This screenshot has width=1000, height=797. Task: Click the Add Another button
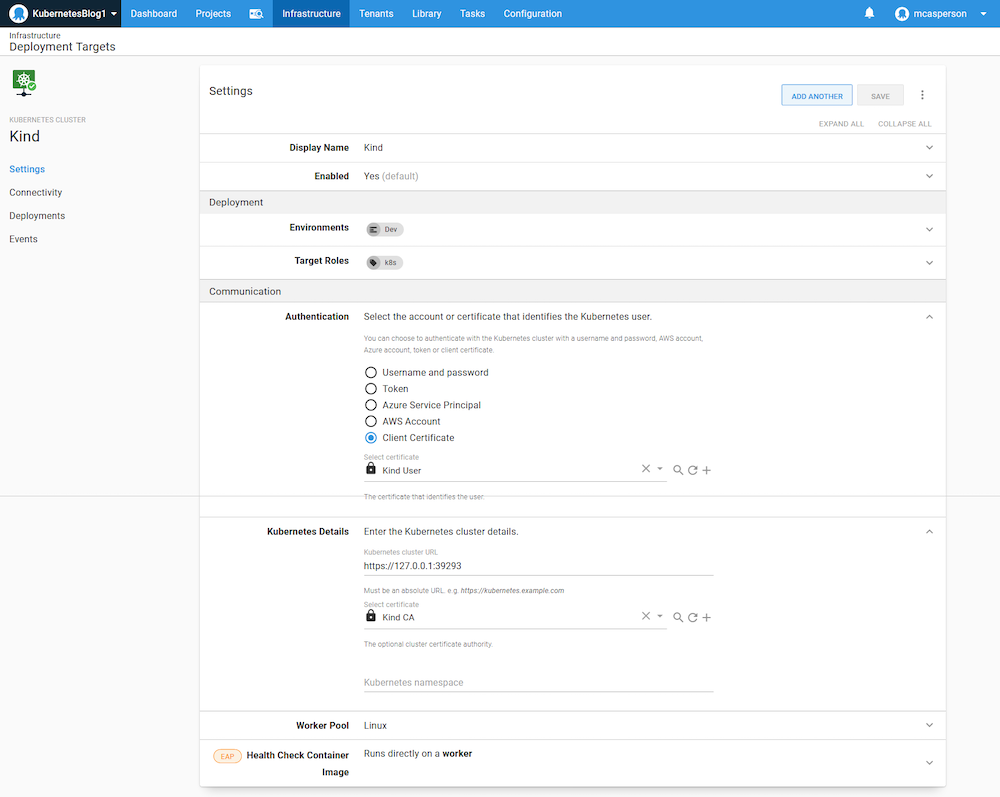(x=816, y=96)
